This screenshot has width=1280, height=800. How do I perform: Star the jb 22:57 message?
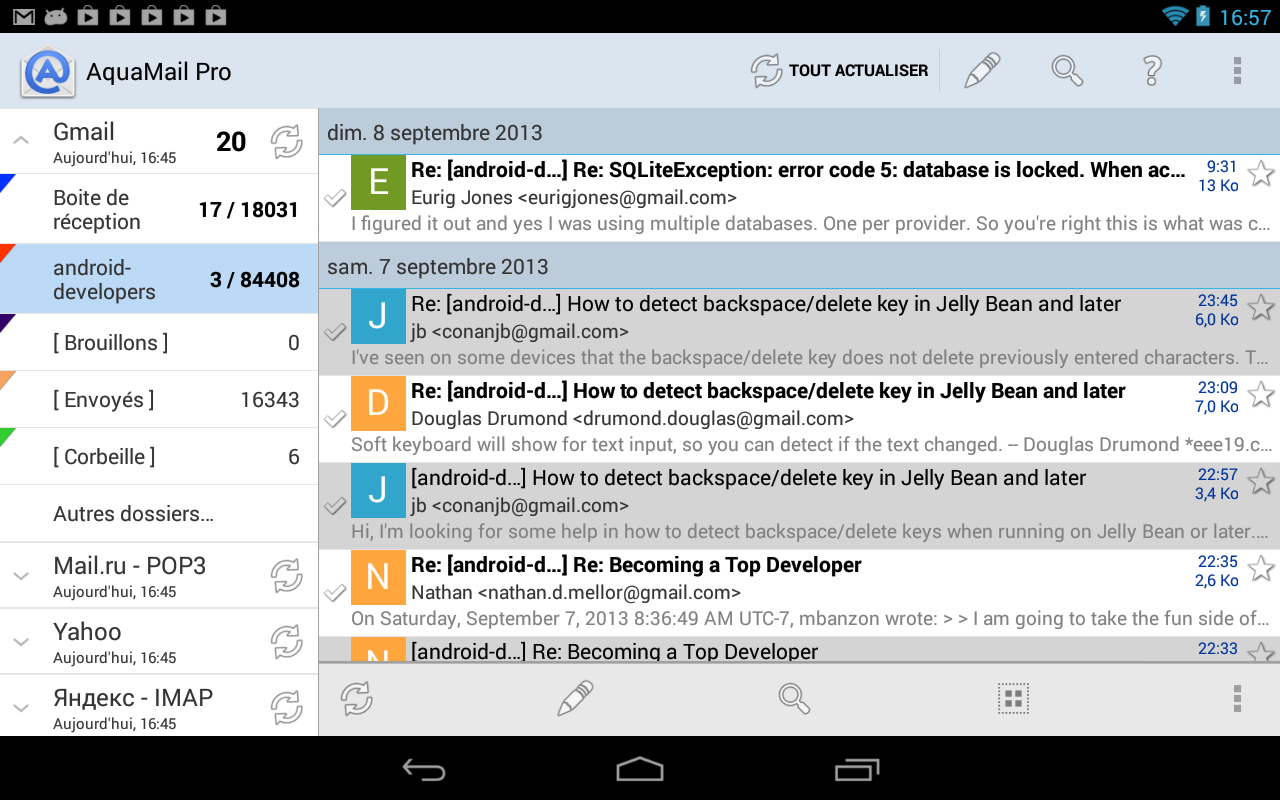1261,482
